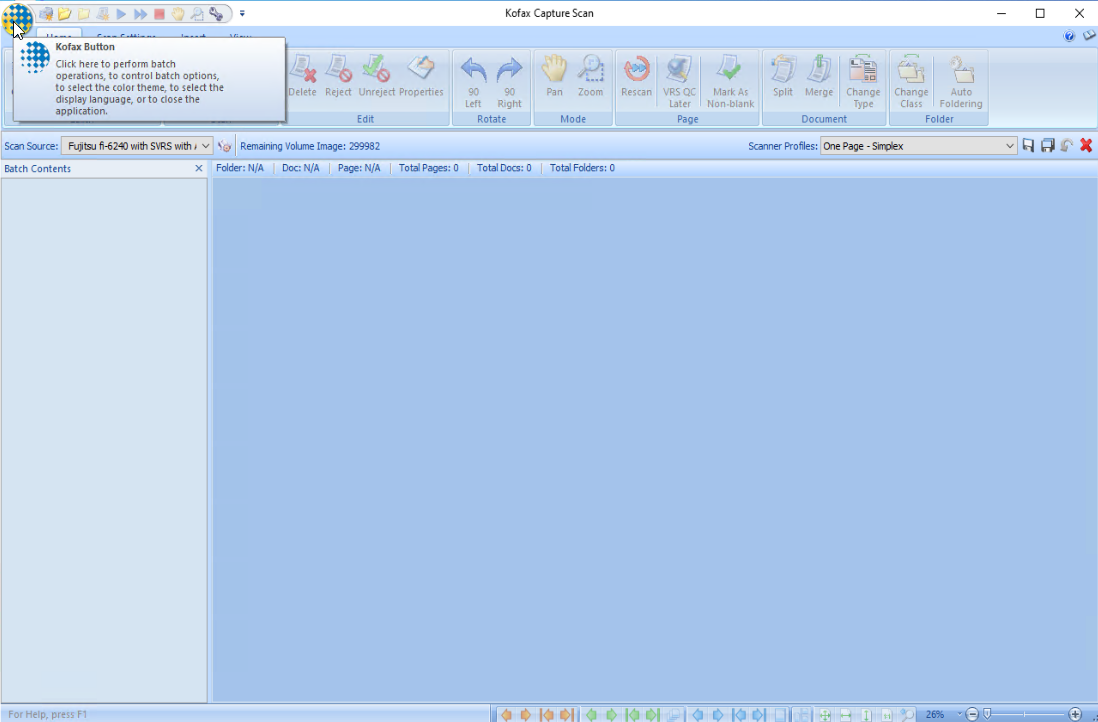Screen dimensions: 1098x722
Task: Click the orange left arrow in status bar
Action: click(x=506, y=715)
